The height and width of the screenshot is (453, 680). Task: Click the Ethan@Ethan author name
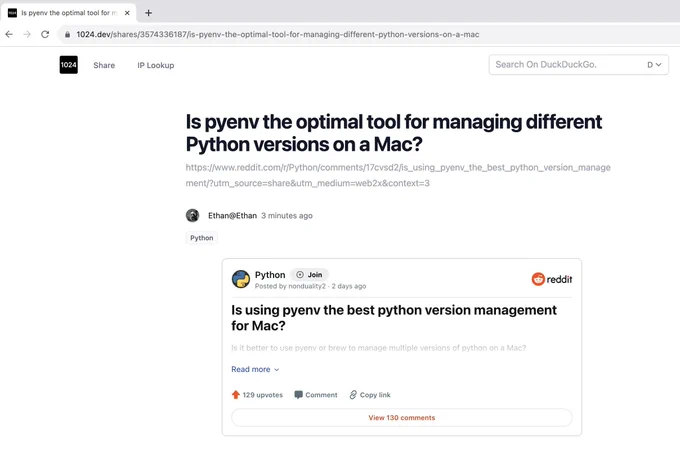tap(232, 215)
